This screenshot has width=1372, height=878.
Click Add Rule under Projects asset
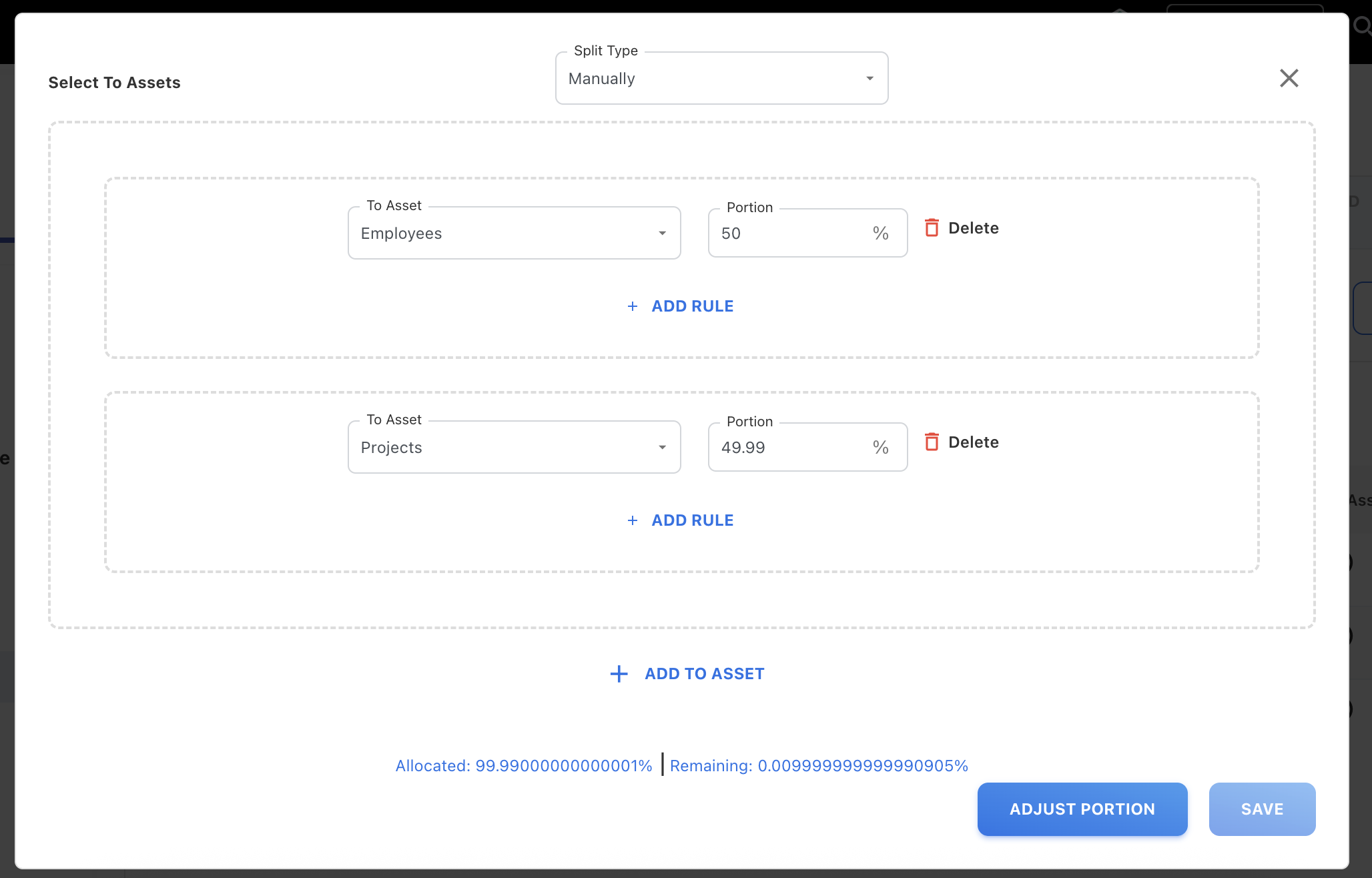pos(692,520)
